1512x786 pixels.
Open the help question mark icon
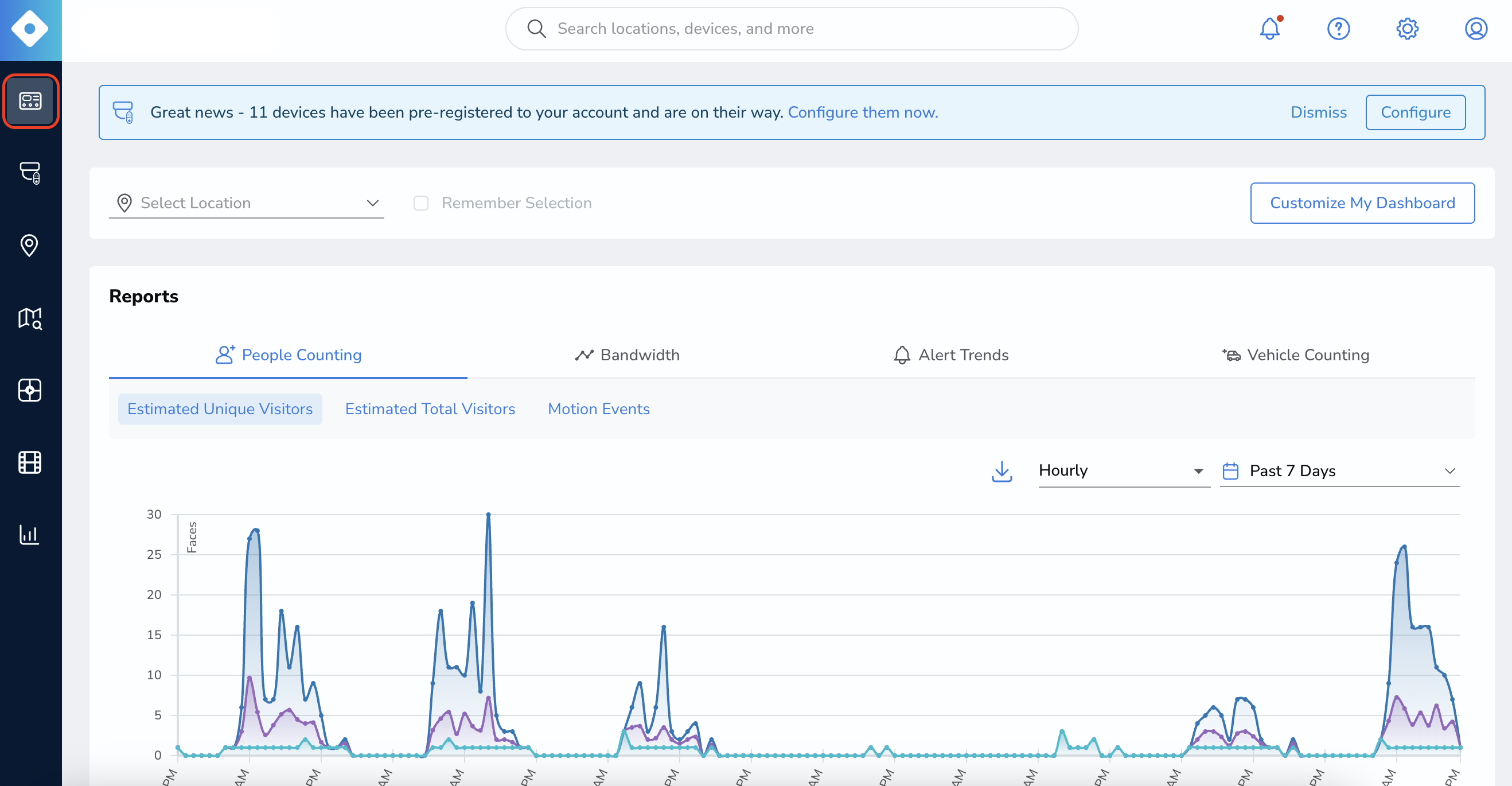point(1338,29)
